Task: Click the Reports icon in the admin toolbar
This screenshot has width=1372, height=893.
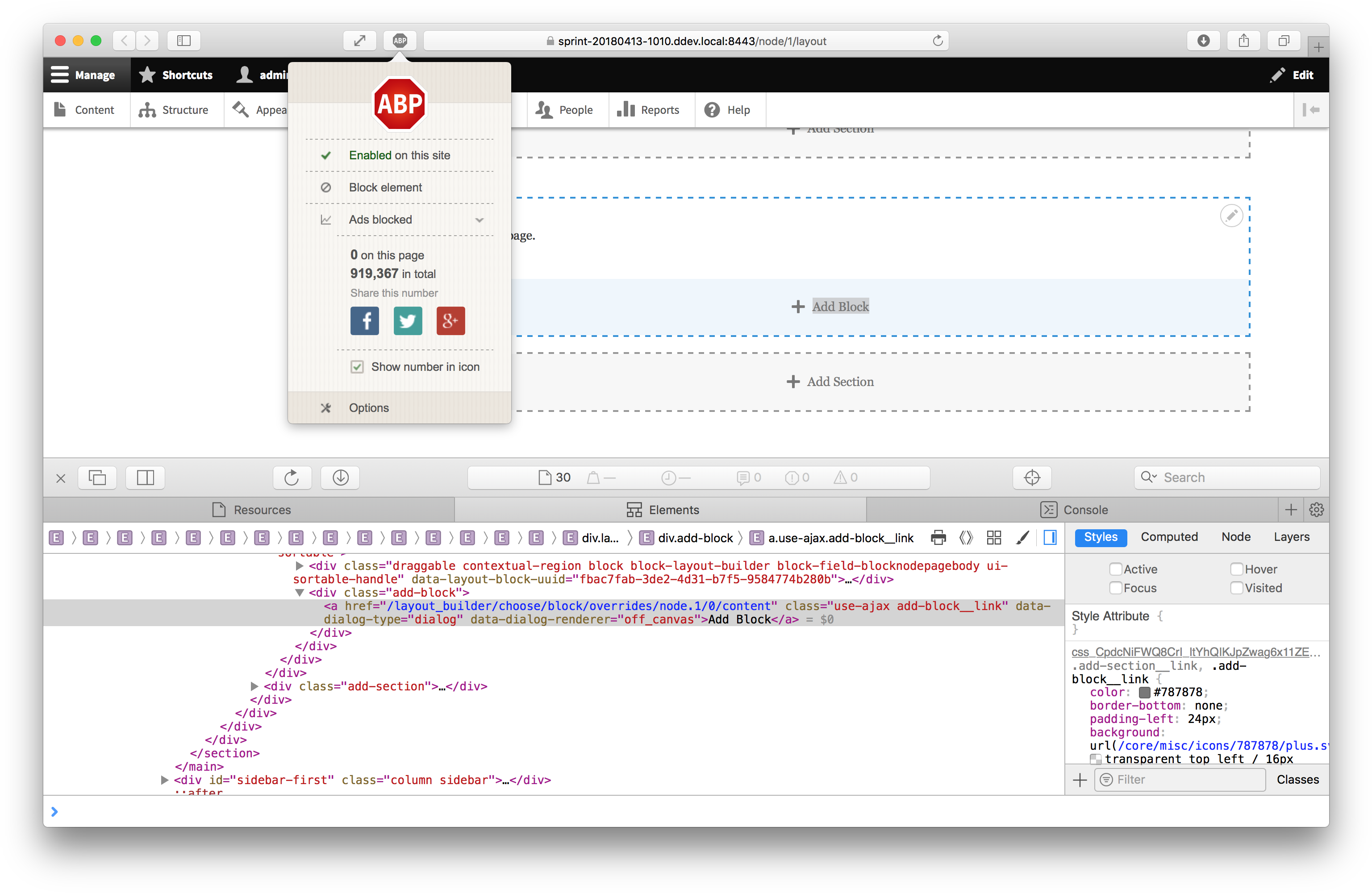Action: point(626,109)
